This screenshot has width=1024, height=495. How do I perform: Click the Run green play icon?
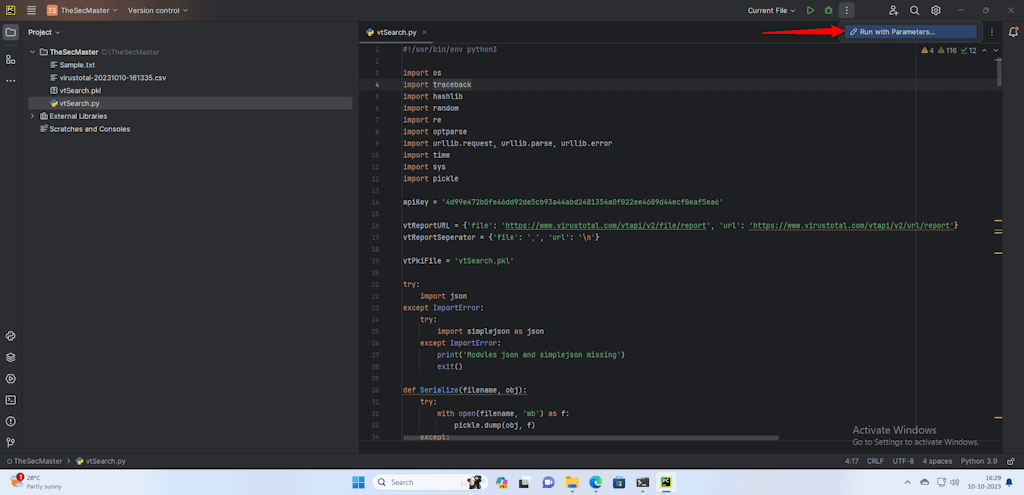point(810,10)
